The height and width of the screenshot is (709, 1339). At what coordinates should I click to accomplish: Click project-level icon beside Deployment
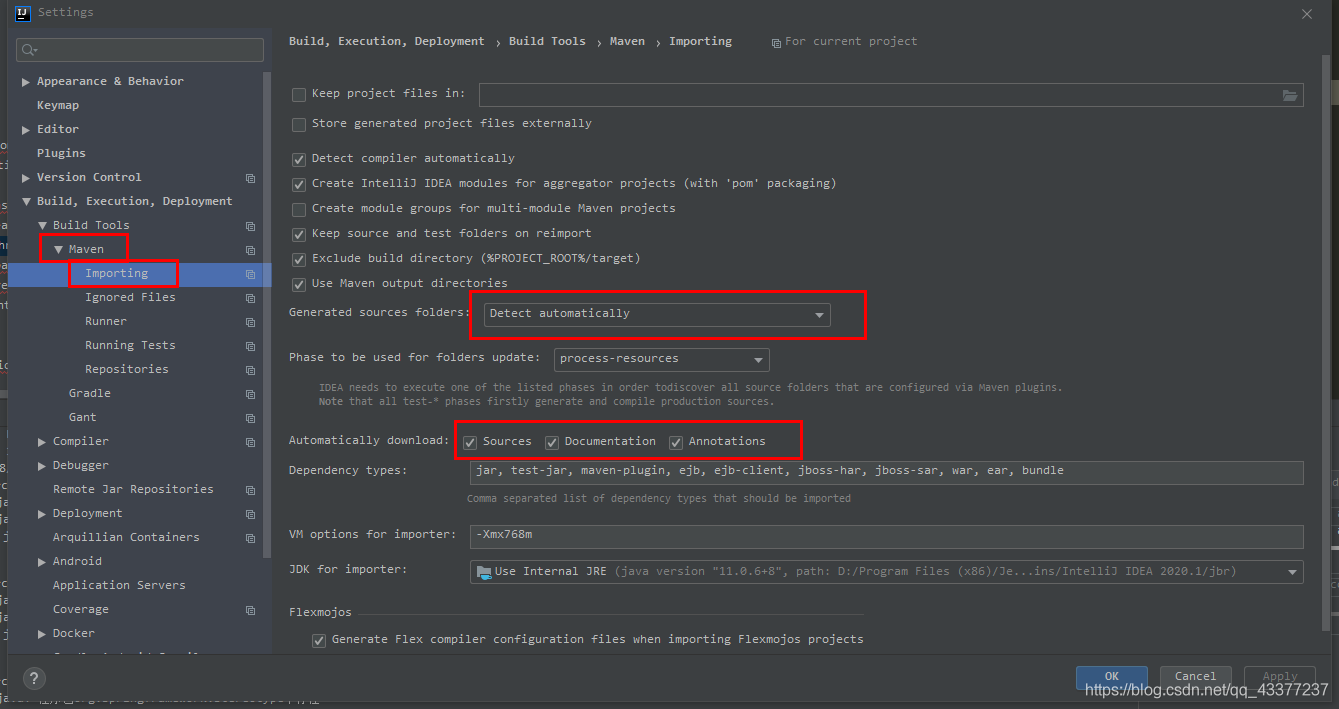250,514
